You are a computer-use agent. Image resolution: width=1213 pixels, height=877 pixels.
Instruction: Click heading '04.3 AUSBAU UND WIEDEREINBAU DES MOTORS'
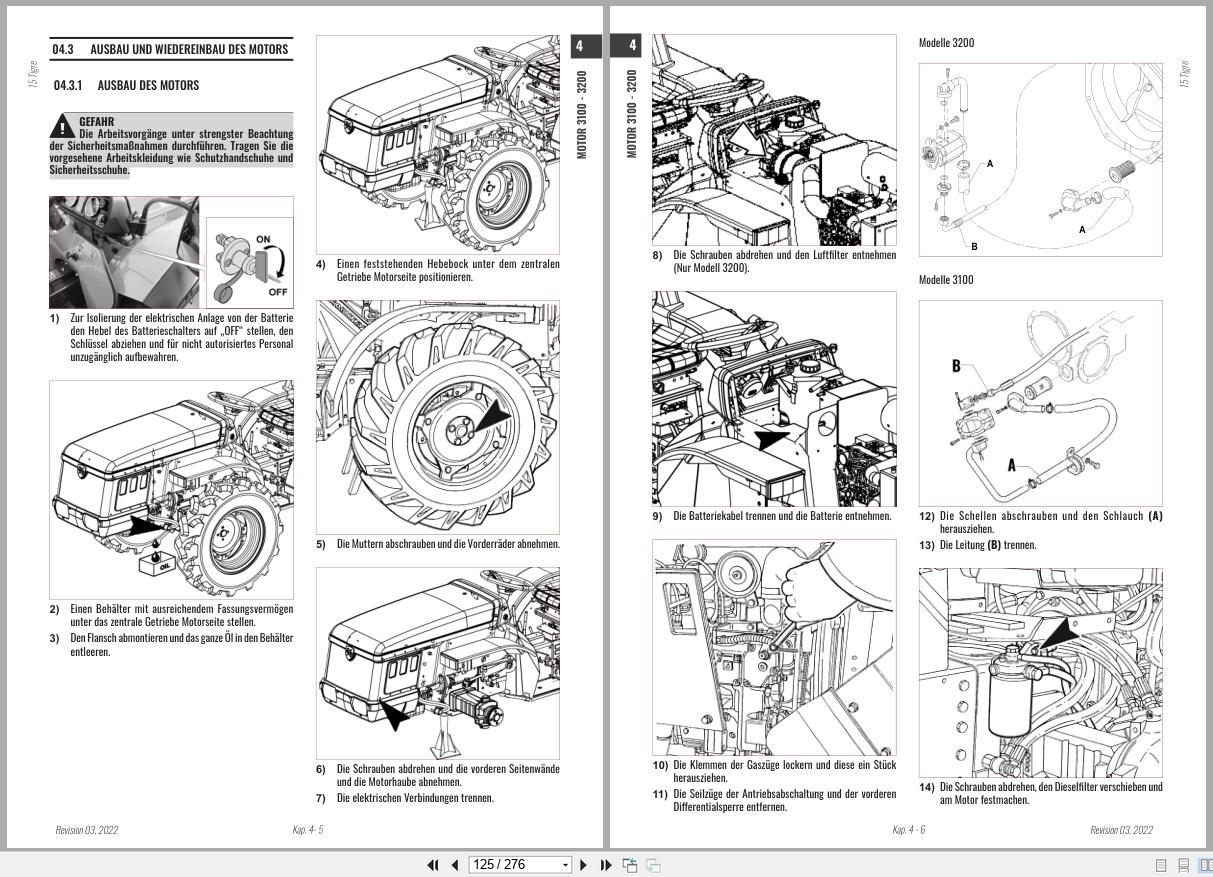[171, 49]
